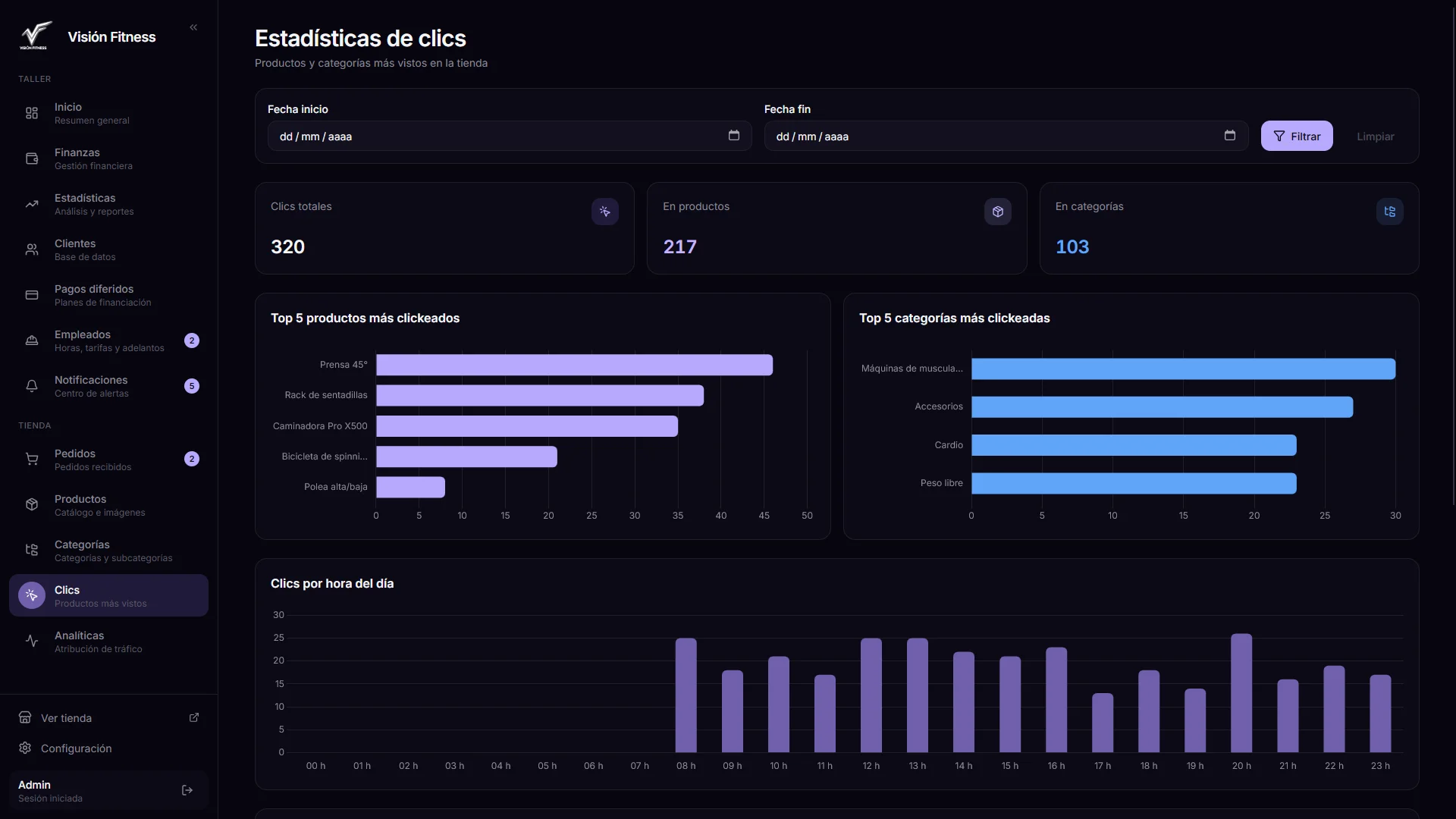Image resolution: width=1456 pixels, height=819 pixels.
Task: Open Pedidos shopping cart icon
Action: click(x=32, y=459)
